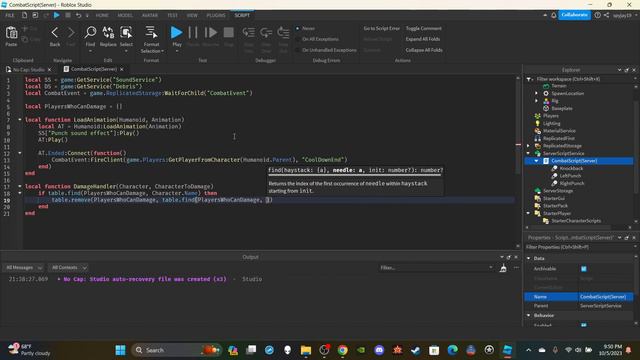640x360 pixels.
Task: Switch to the MODEL ribbon tab
Action: point(125,15)
